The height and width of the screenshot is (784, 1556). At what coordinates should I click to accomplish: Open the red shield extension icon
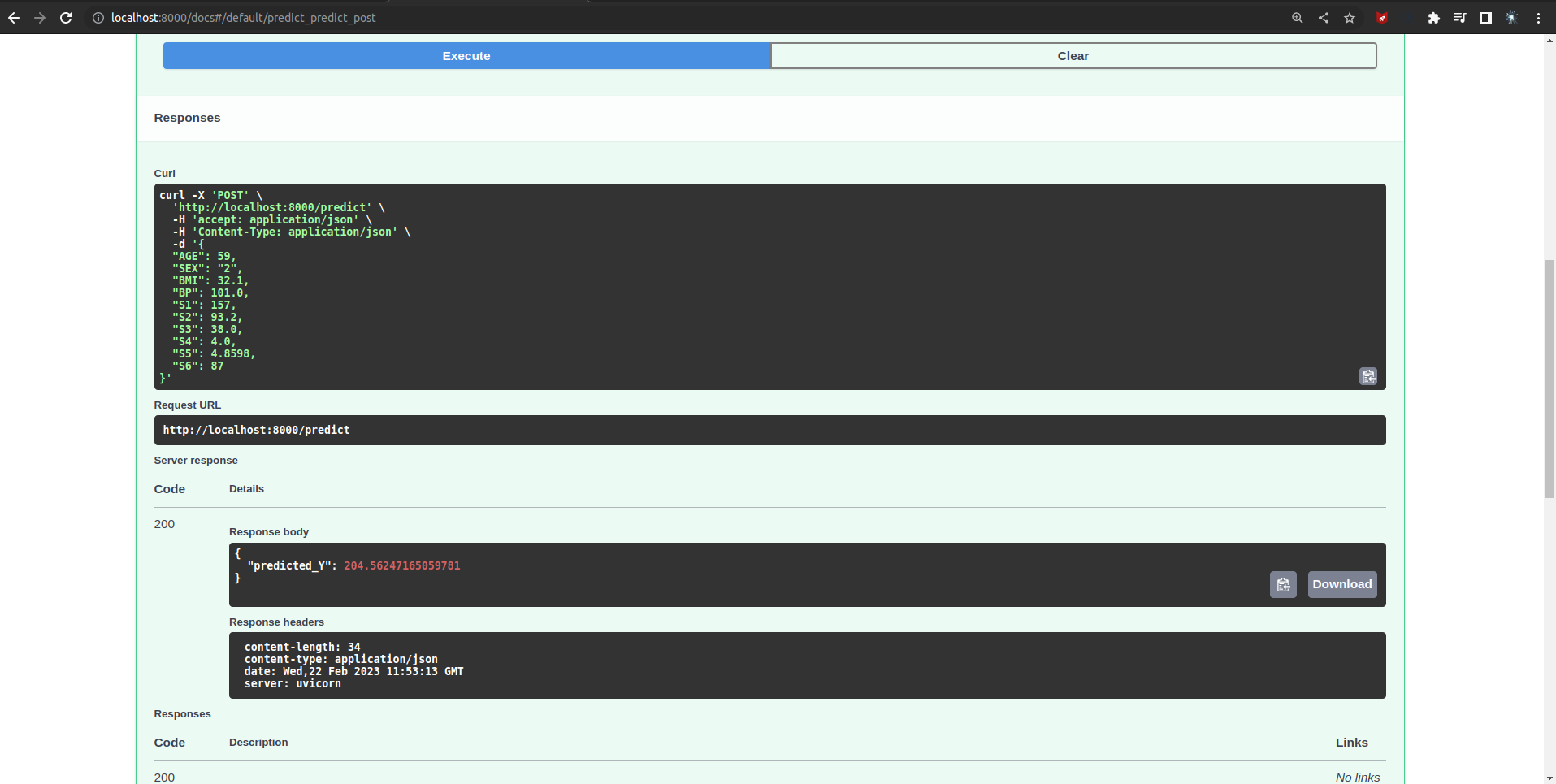[1382, 18]
